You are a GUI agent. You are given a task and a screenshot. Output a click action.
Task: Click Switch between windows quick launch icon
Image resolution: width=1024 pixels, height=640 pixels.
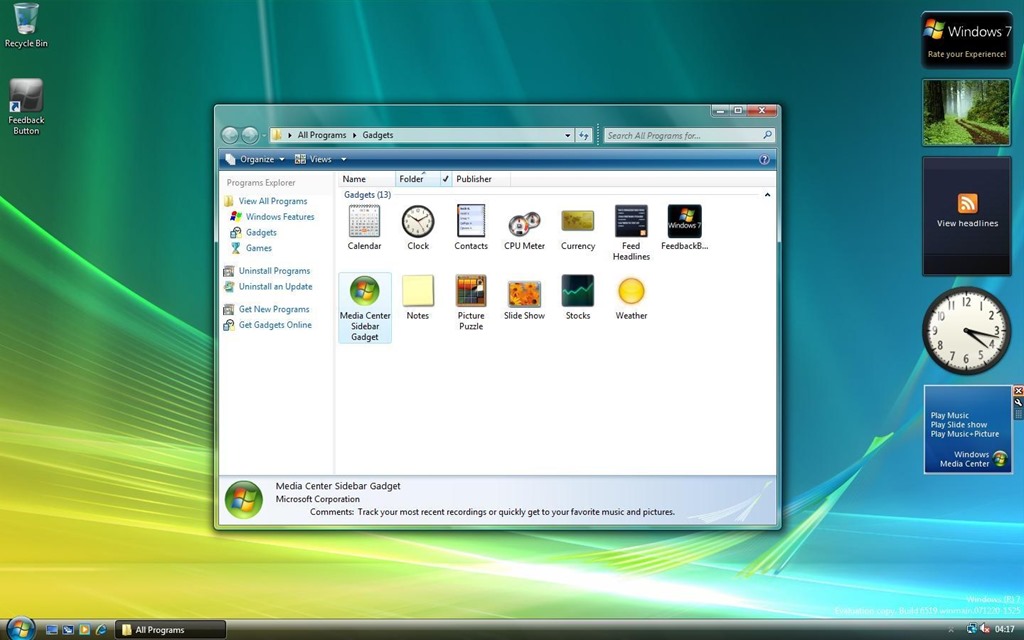point(68,630)
